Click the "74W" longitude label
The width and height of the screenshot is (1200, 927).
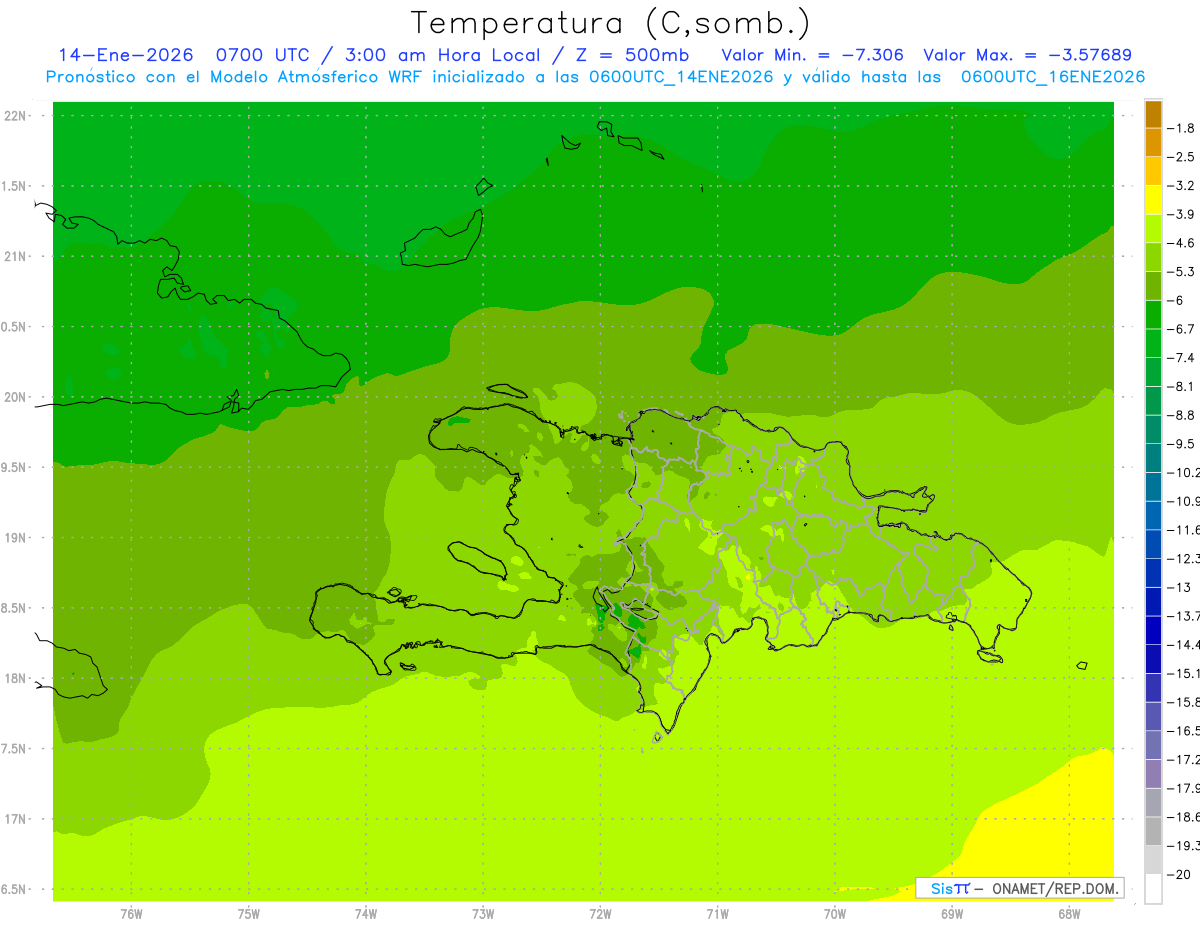(x=366, y=913)
